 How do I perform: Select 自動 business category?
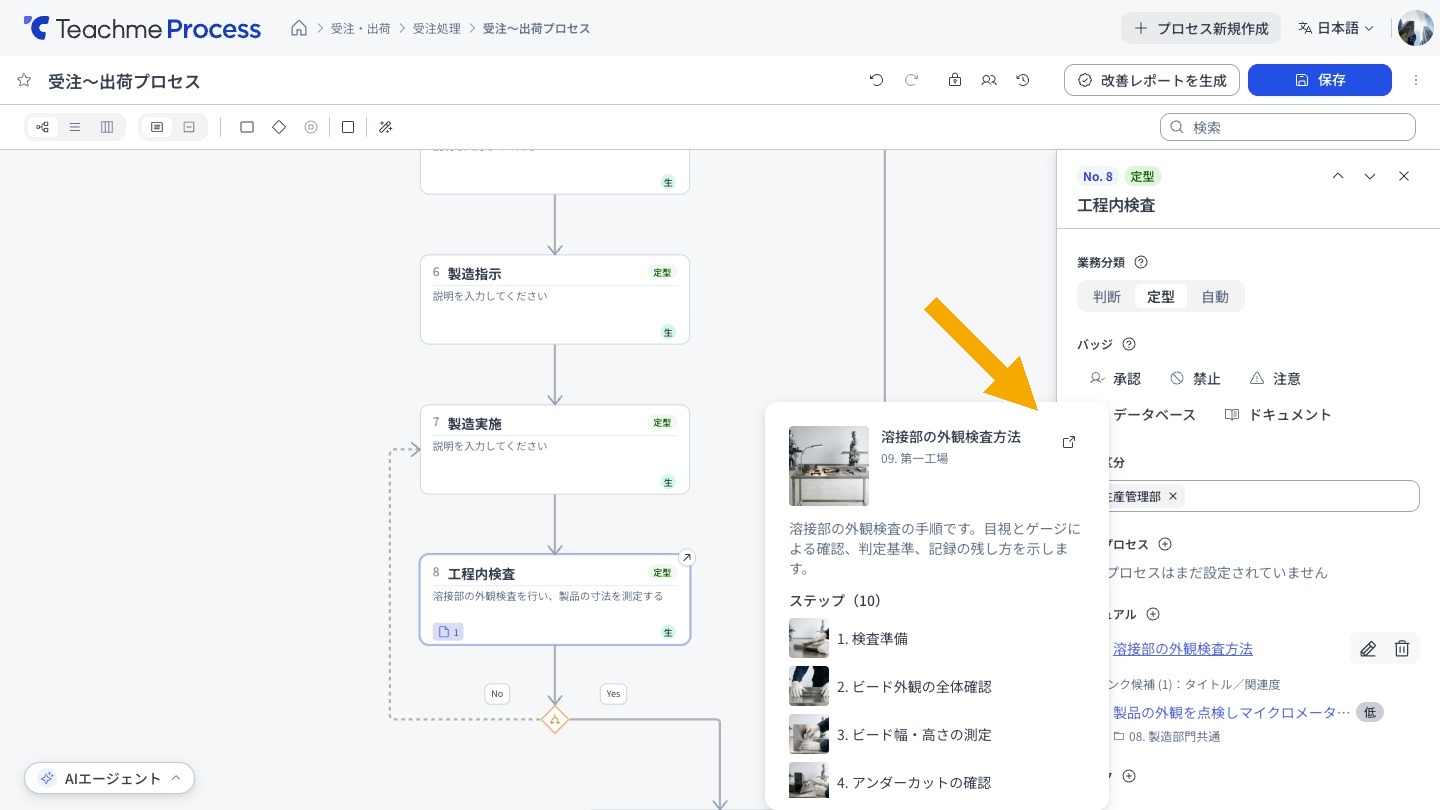click(x=1215, y=296)
